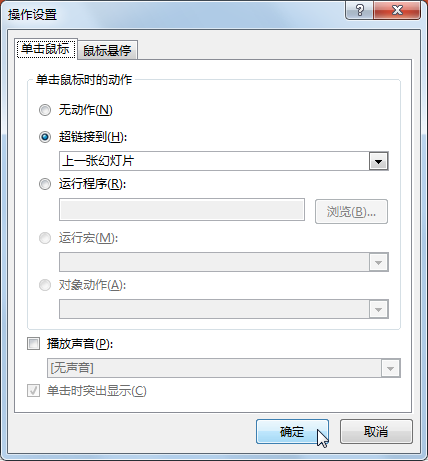428x461 pixels.
Task: Click the 取消 button
Action: (376, 432)
